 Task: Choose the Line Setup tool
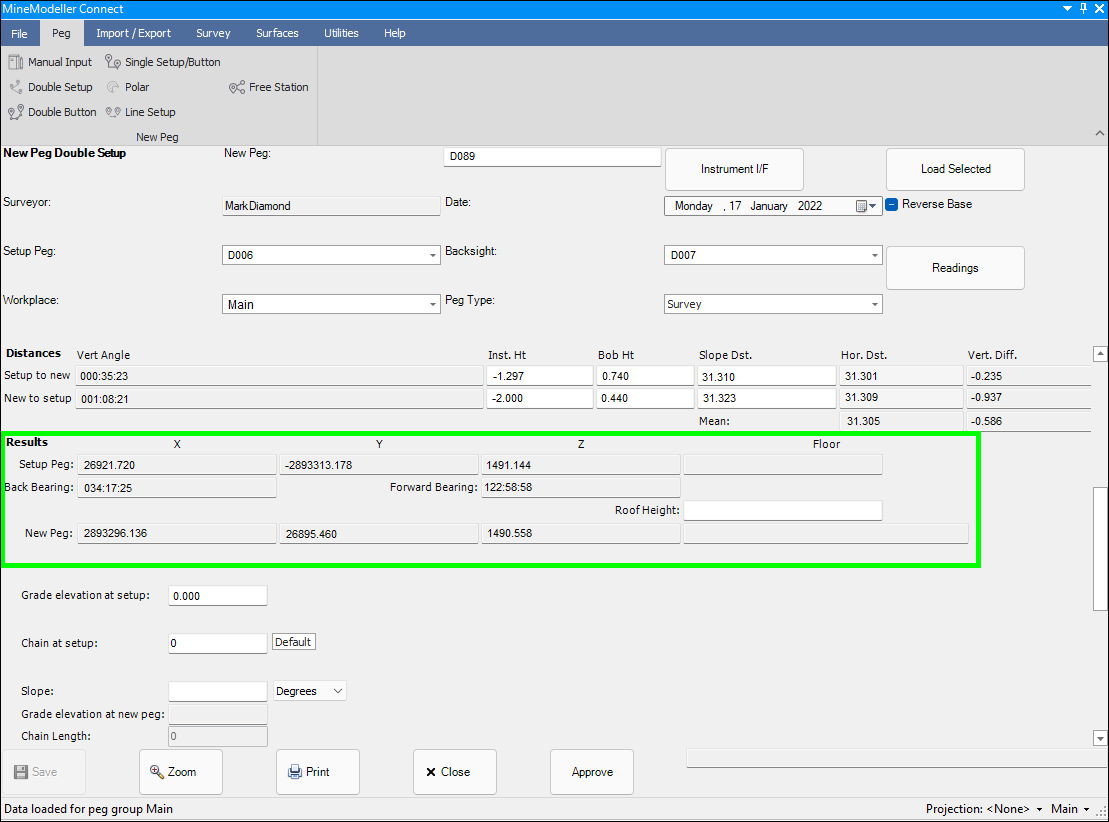pos(140,112)
